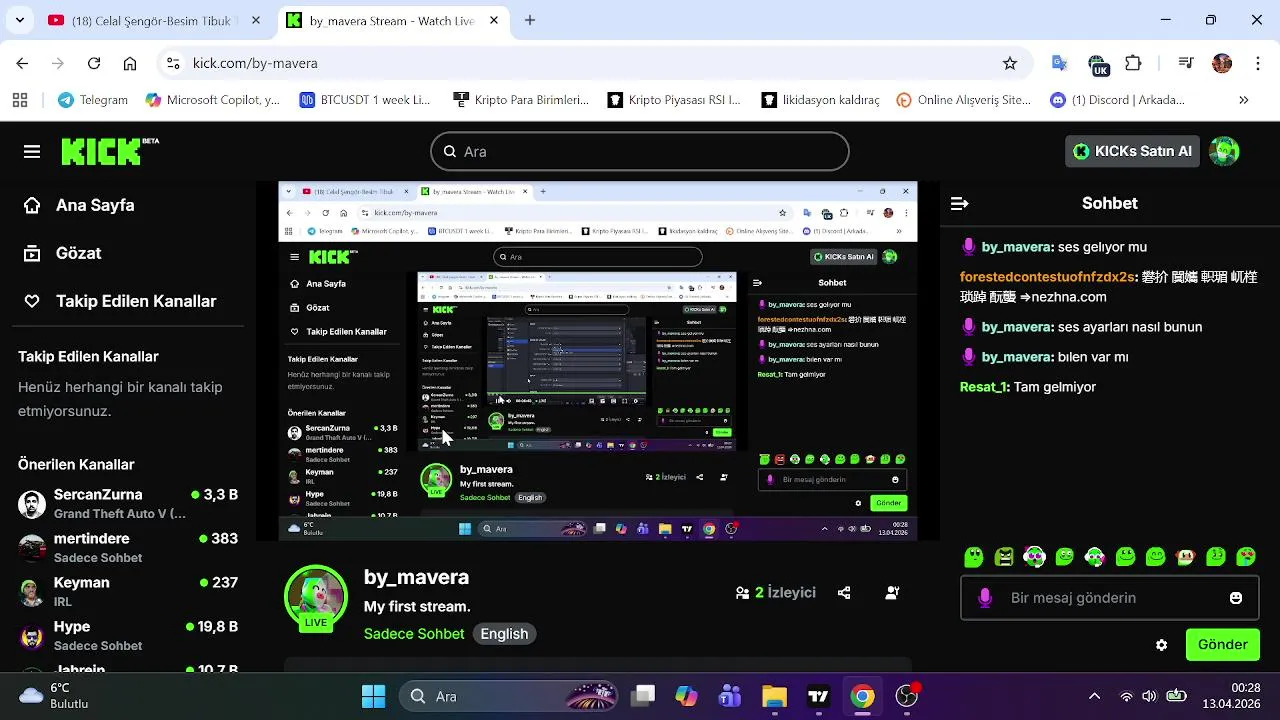Click the KICKs Satın Al button
The width and height of the screenshot is (1280, 720).
click(1132, 151)
